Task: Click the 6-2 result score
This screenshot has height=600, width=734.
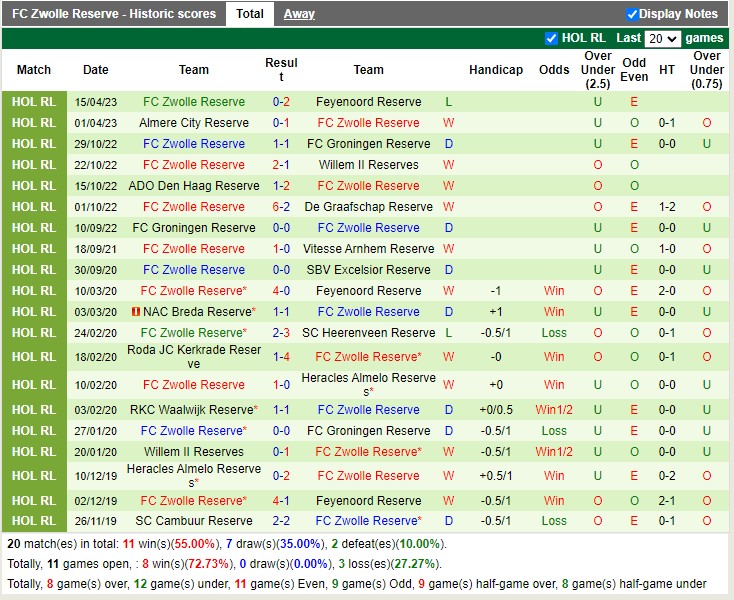Action: [281, 206]
